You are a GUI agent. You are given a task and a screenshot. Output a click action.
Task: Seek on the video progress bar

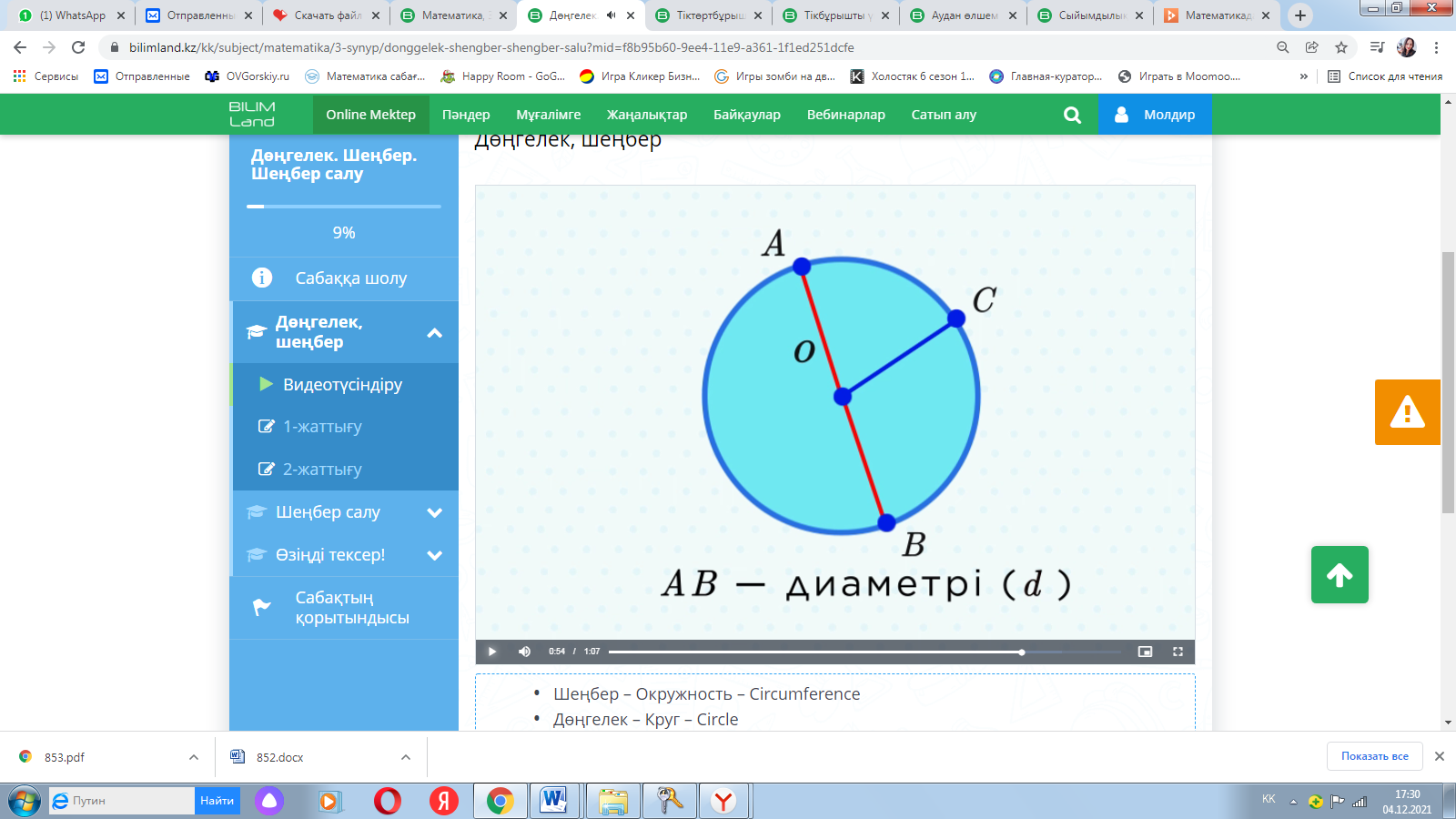[x=864, y=652]
